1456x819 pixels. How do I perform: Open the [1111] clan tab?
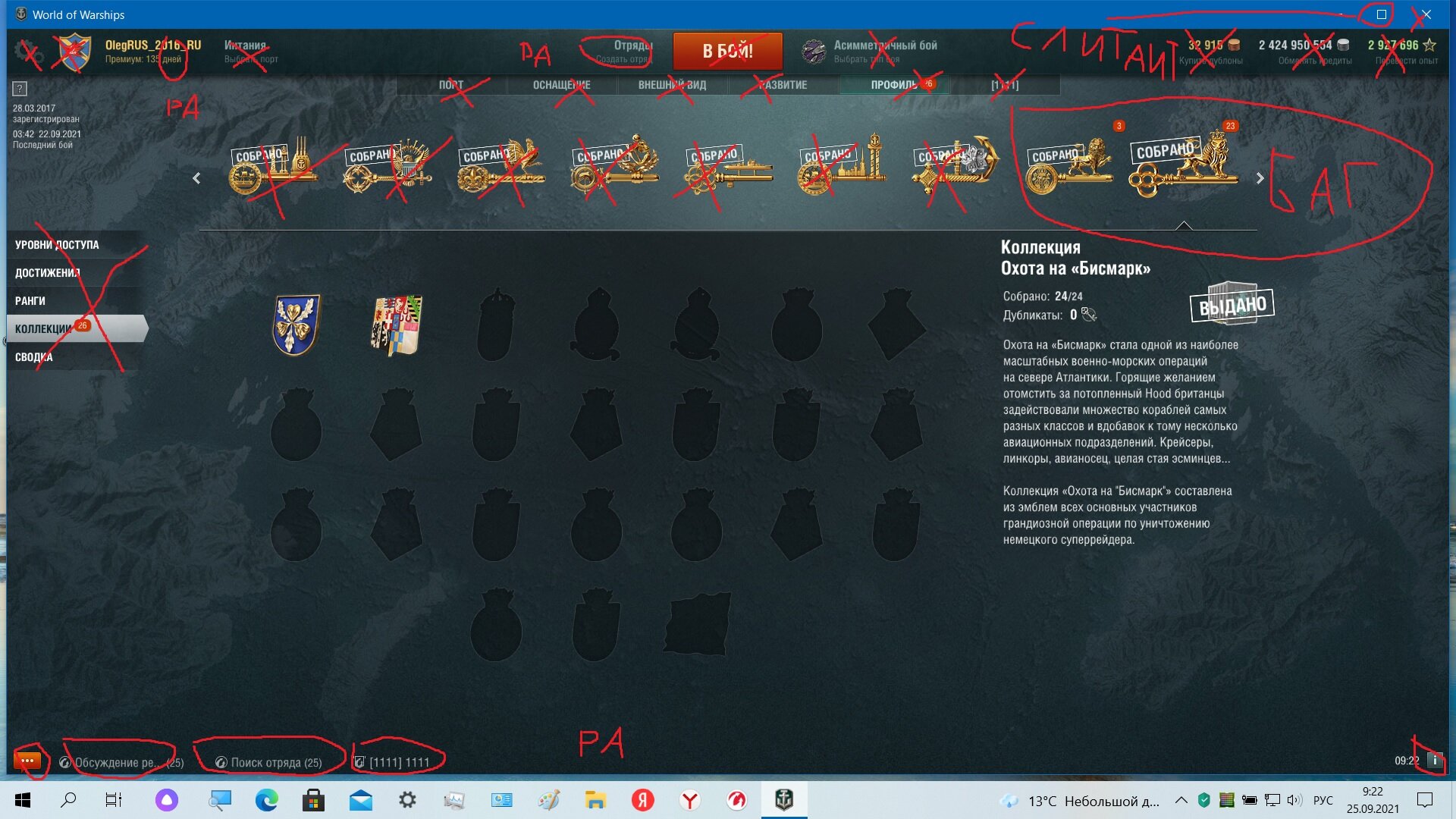pos(1005,85)
